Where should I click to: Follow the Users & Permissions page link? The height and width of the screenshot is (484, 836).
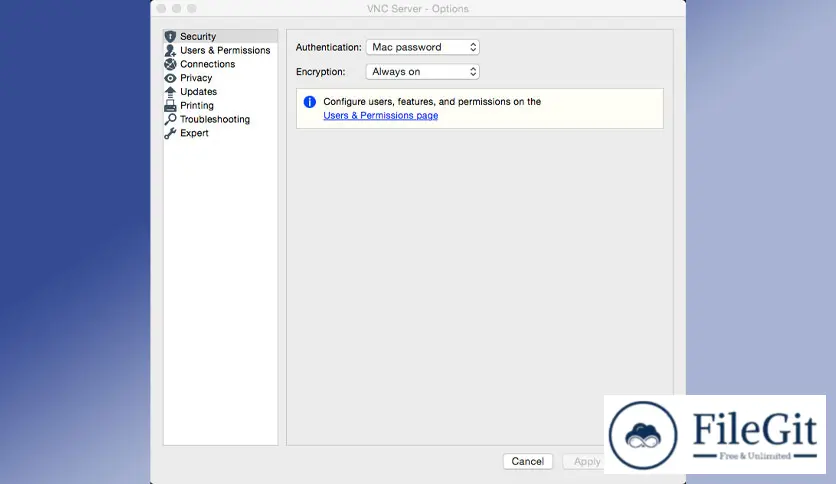[x=381, y=116]
